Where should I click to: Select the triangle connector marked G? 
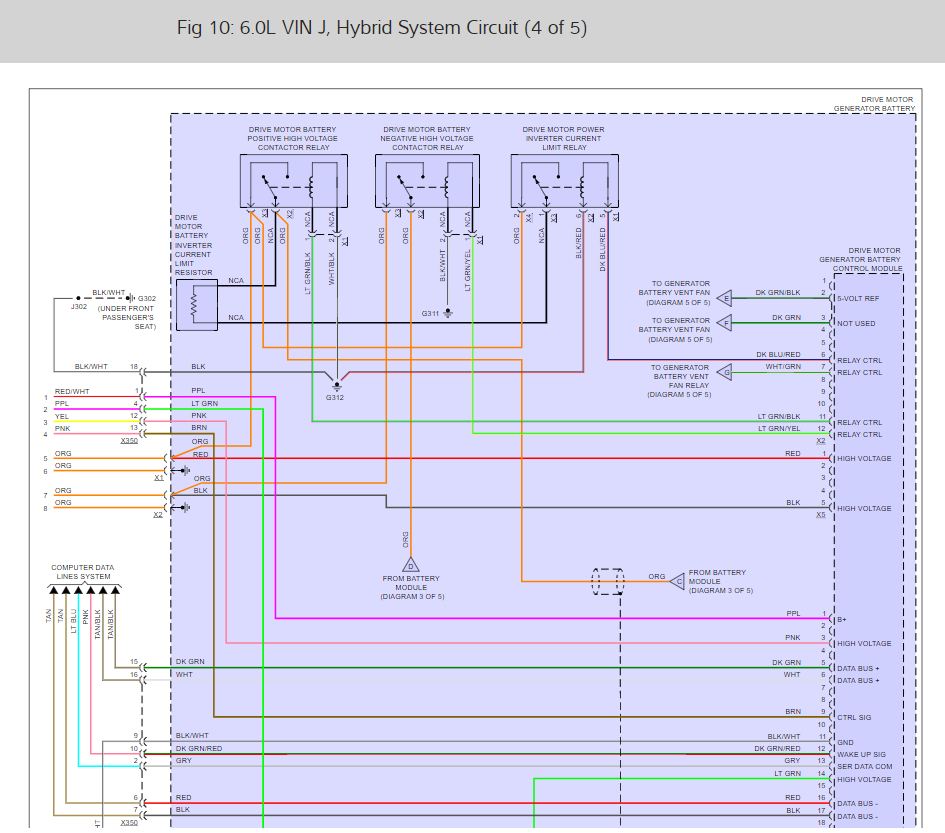click(726, 373)
